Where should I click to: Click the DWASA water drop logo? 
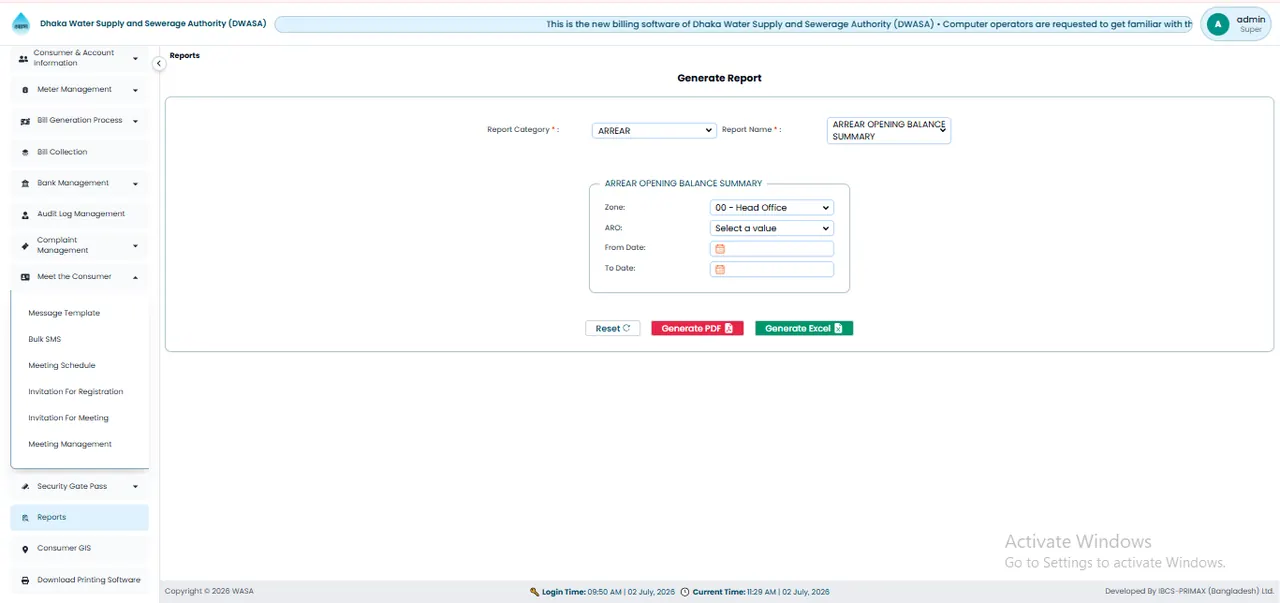point(21,23)
